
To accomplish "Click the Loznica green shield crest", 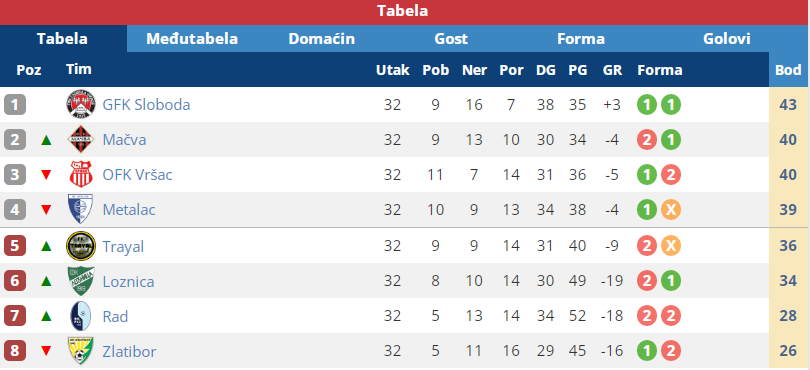I will click(x=81, y=281).
